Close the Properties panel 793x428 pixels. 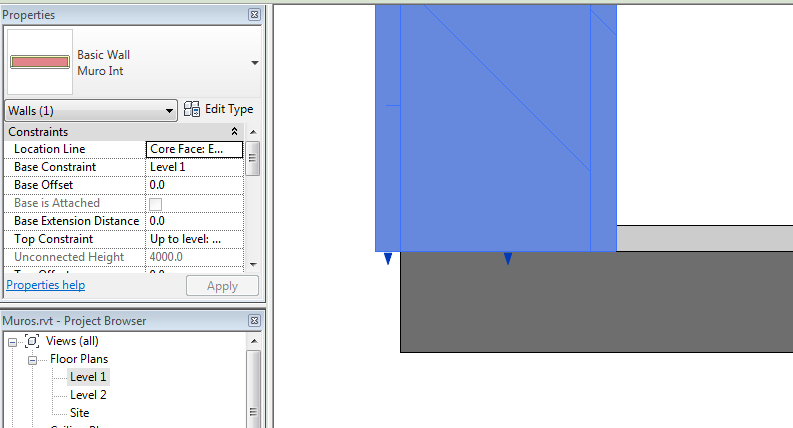click(x=254, y=15)
